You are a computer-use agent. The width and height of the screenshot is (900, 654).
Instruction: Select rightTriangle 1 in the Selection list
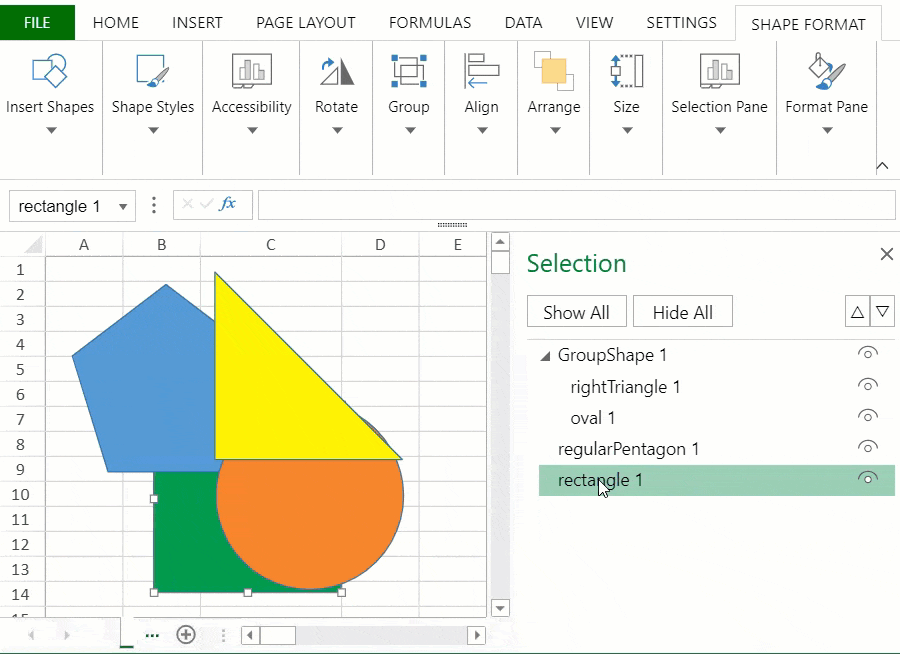(x=625, y=387)
